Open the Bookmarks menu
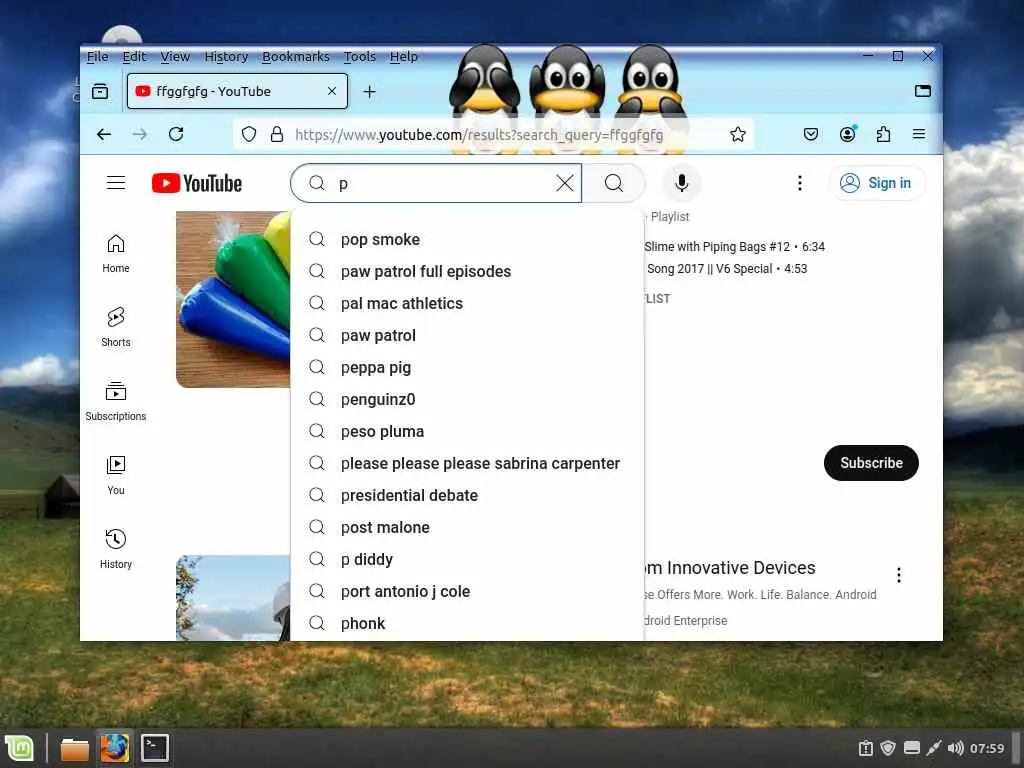1024x768 pixels. (x=296, y=57)
